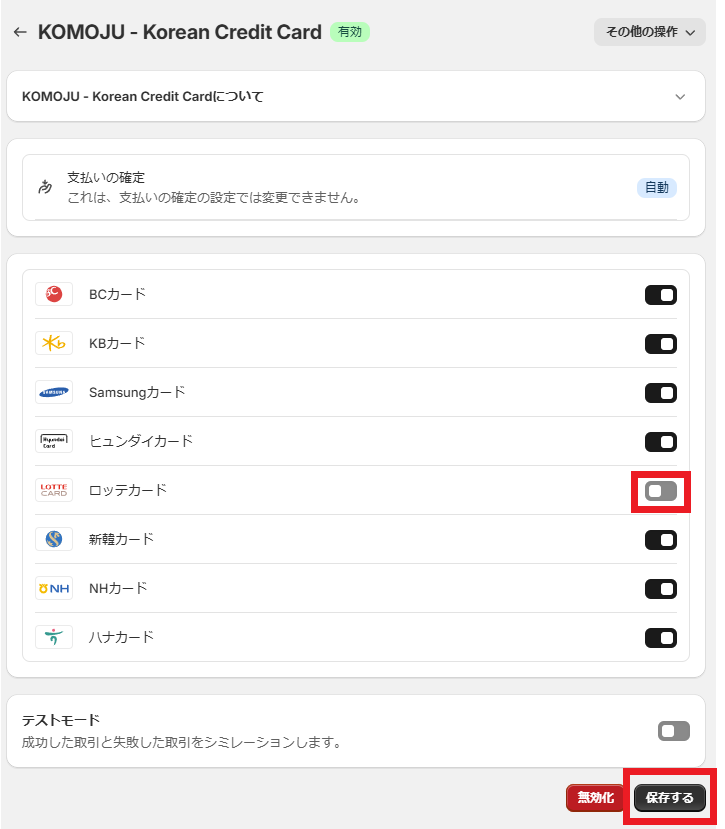Click the red 無効化 button
The image size is (725, 829).
(x=595, y=798)
